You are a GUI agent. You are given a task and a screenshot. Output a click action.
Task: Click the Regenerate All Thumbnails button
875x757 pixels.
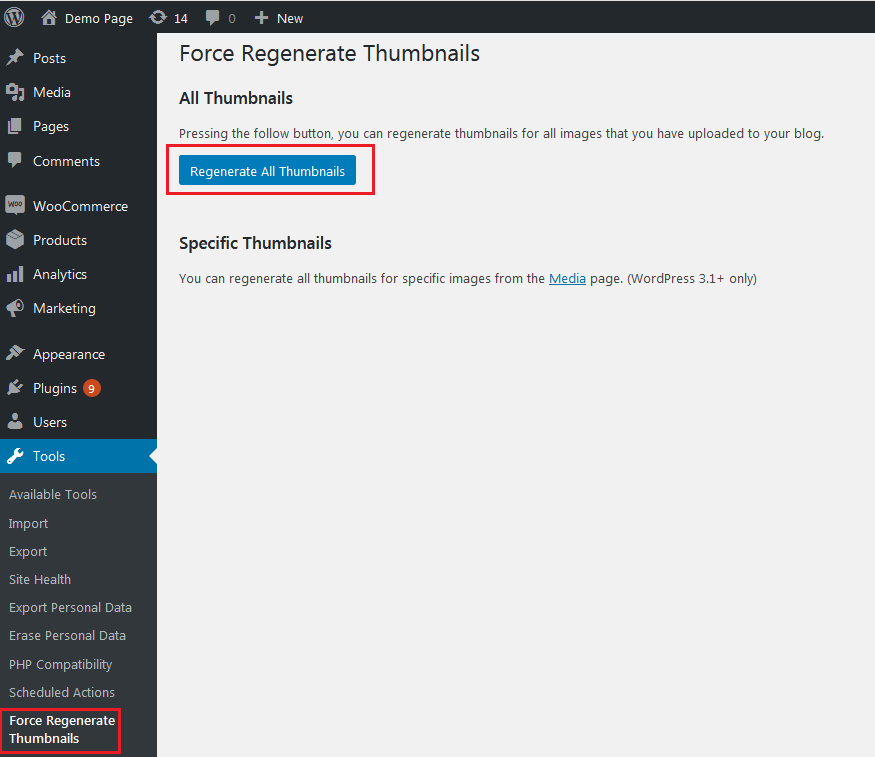coord(267,170)
